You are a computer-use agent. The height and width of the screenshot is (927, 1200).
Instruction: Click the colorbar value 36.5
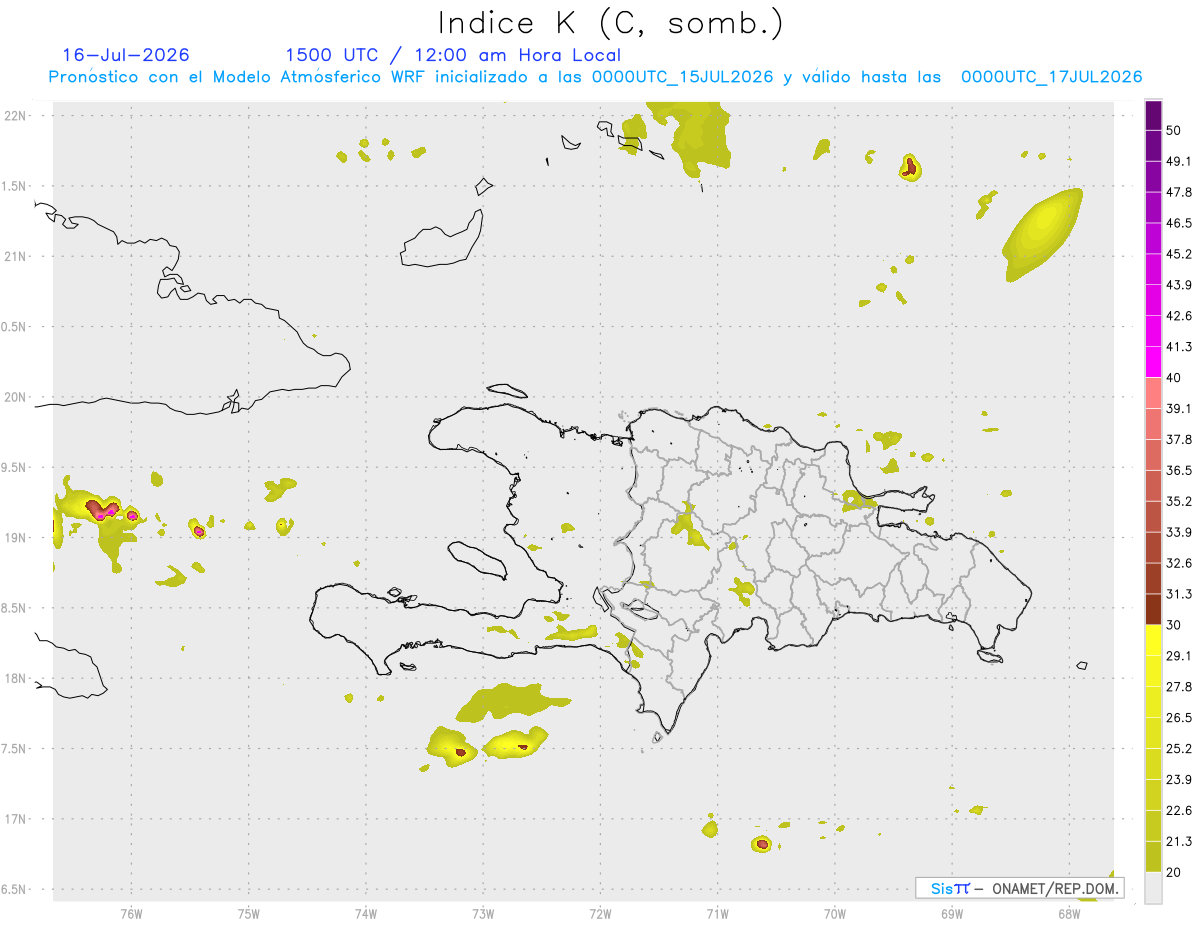point(1179,470)
